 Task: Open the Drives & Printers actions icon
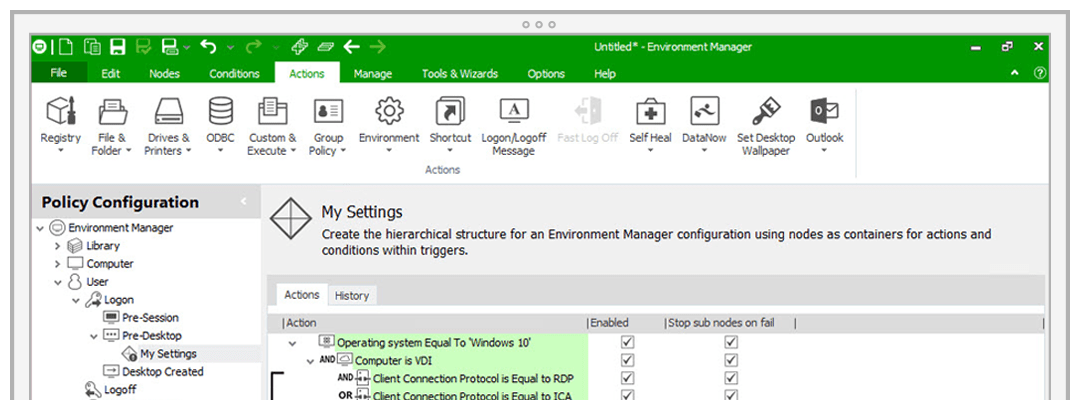tap(168, 112)
